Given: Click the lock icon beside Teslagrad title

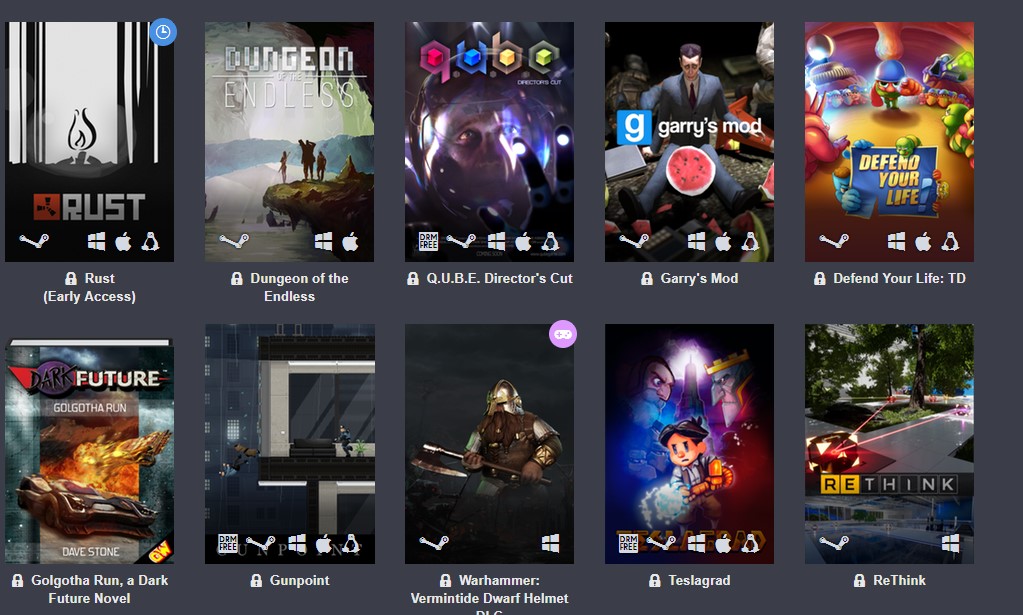Looking at the screenshot, I should click(654, 580).
